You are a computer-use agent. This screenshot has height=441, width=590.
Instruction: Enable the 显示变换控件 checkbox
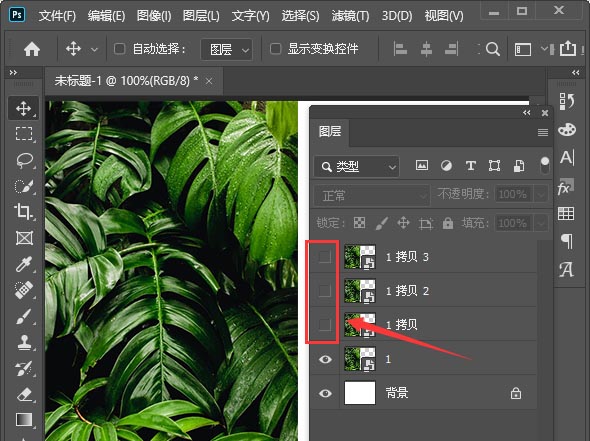(275, 49)
